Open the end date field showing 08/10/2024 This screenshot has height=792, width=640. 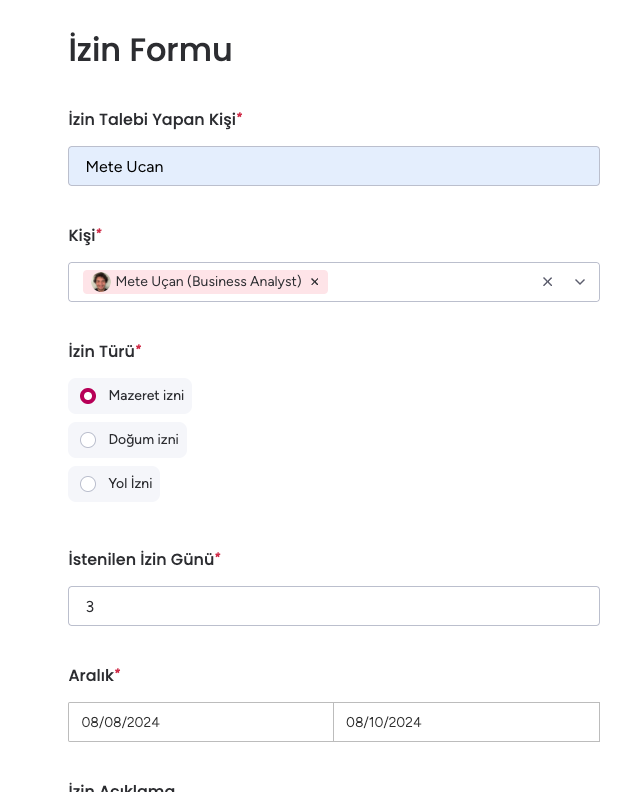coord(466,722)
